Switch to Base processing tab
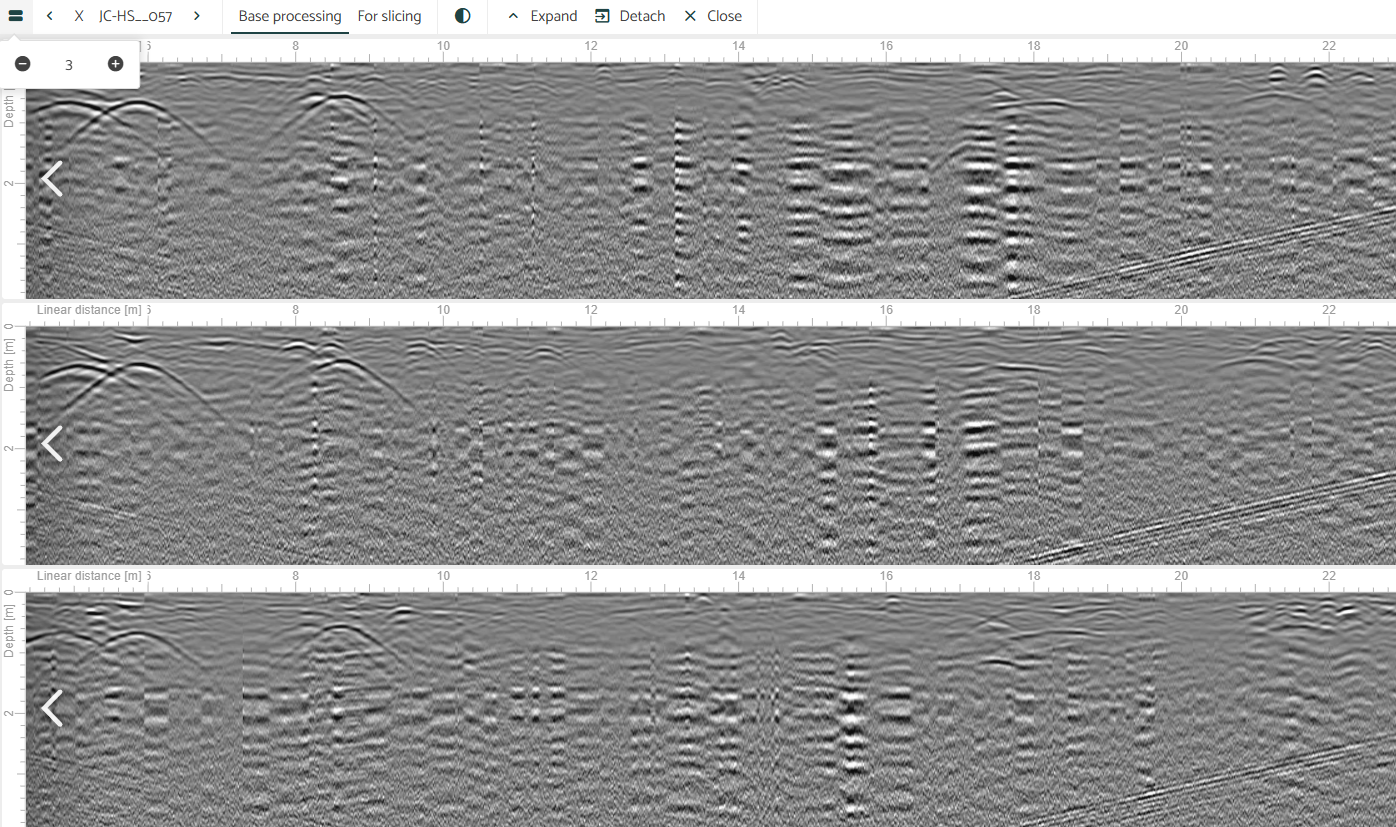1396x827 pixels. tap(290, 16)
